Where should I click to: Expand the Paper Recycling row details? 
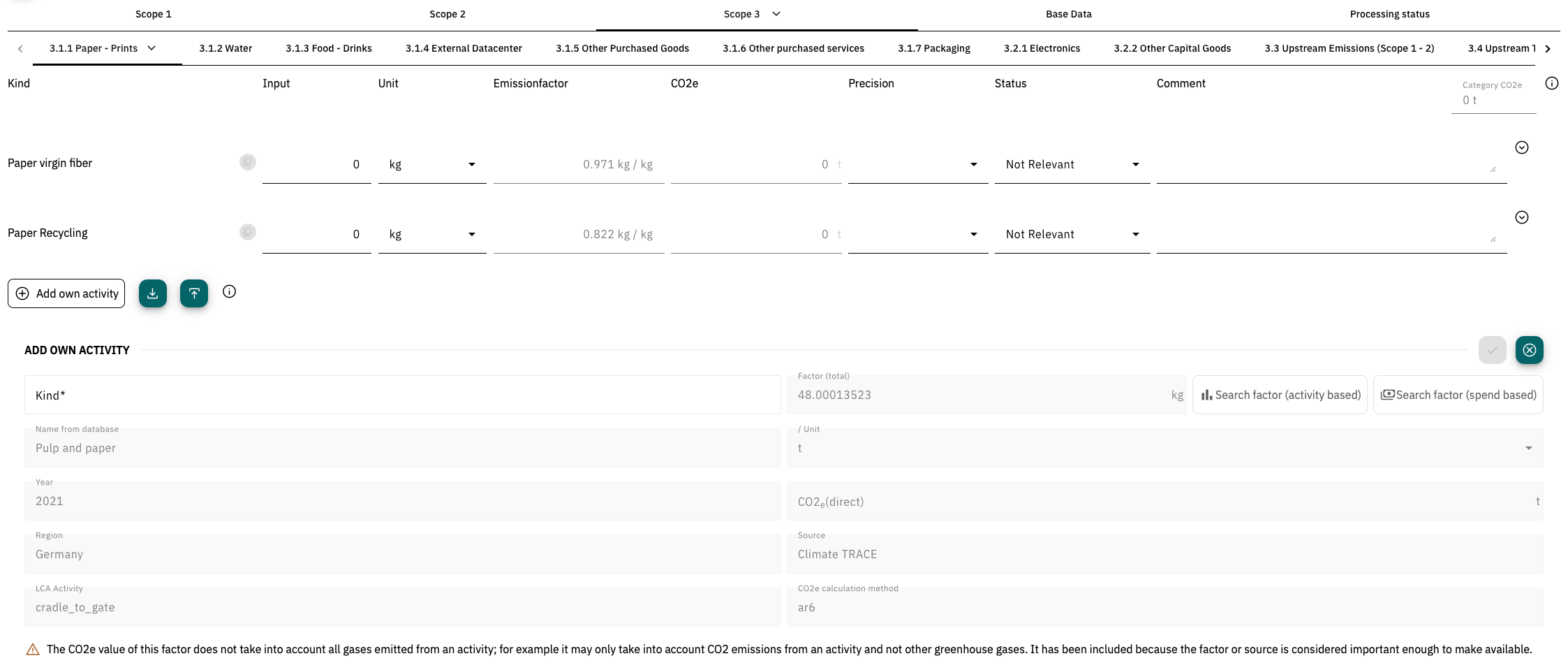coord(1522,217)
